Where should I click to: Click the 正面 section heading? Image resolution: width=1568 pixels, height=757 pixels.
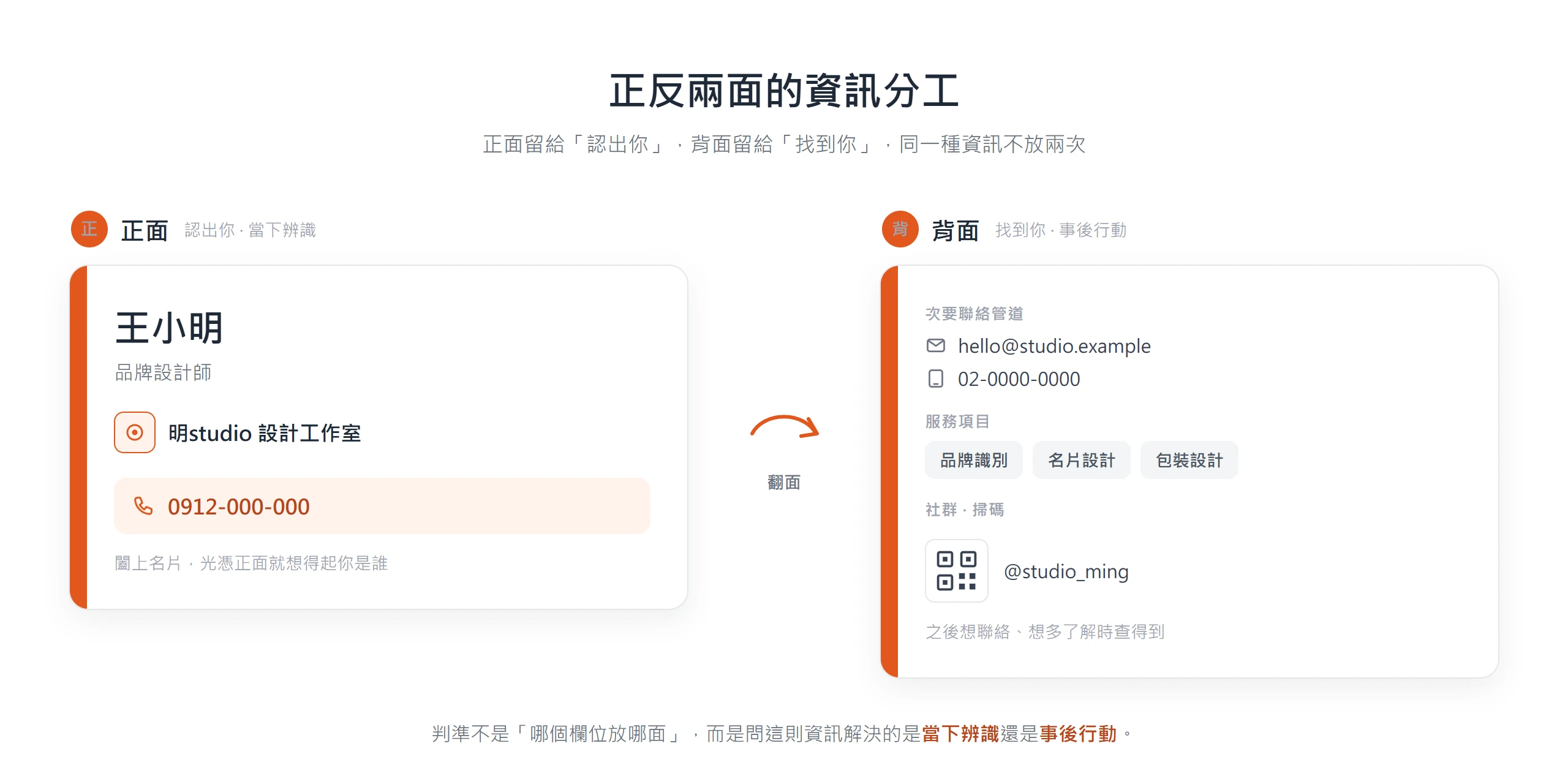(145, 230)
